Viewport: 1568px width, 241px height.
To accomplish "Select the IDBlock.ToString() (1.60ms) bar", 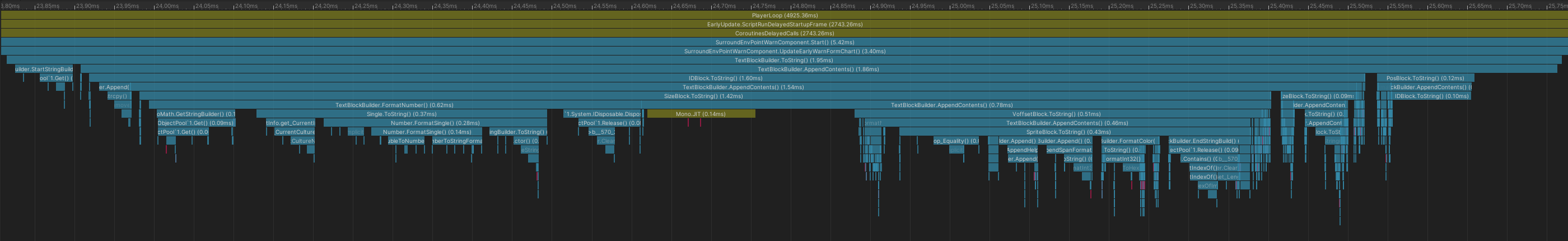I will 726,78.
